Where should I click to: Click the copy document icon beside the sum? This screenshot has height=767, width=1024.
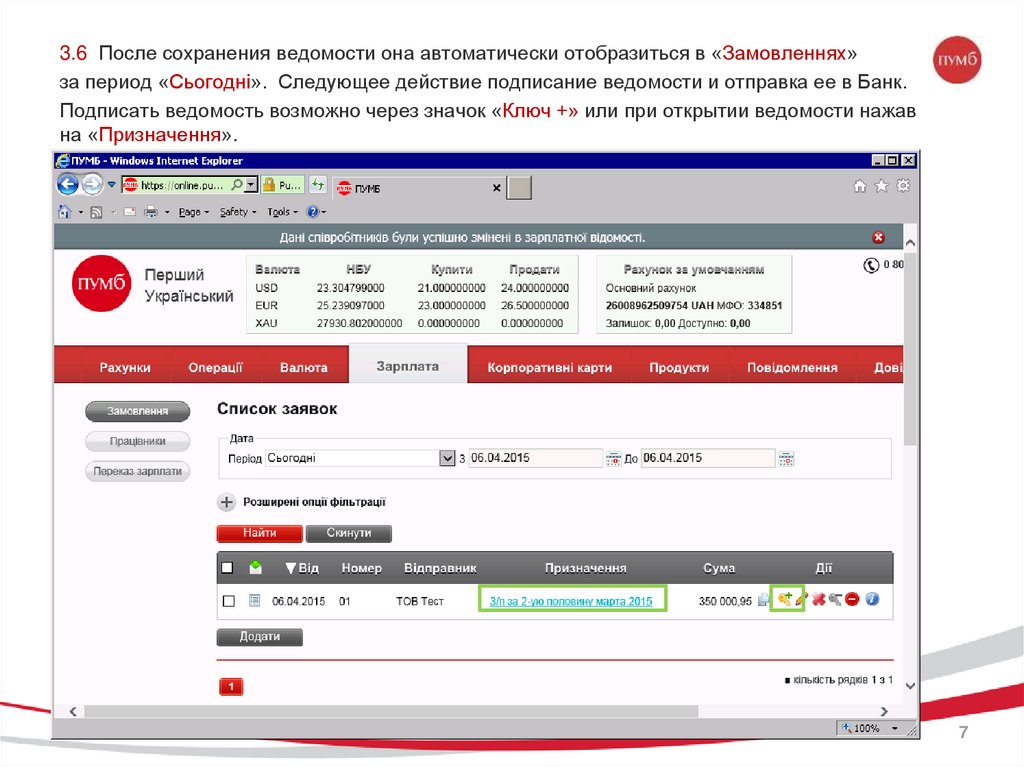(764, 600)
